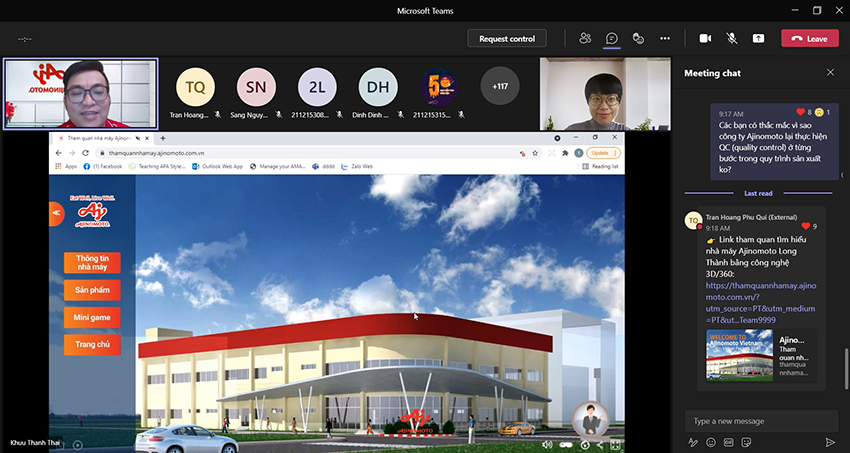This screenshot has height=453, width=850.
Task: Open the Teaching APA Style bookmark
Action: (x=157, y=166)
